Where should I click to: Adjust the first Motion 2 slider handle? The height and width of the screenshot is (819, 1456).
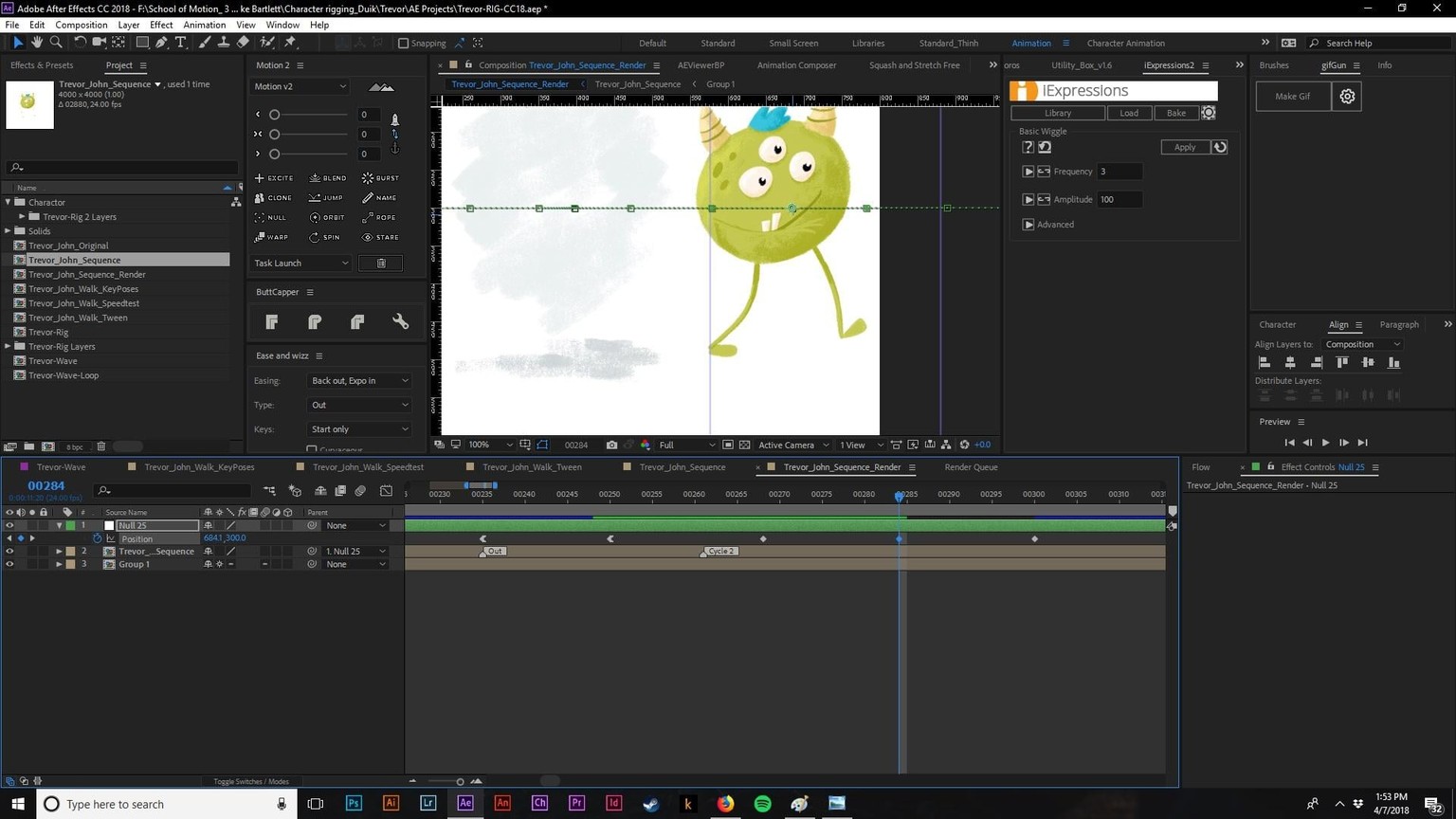pos(274,115)
